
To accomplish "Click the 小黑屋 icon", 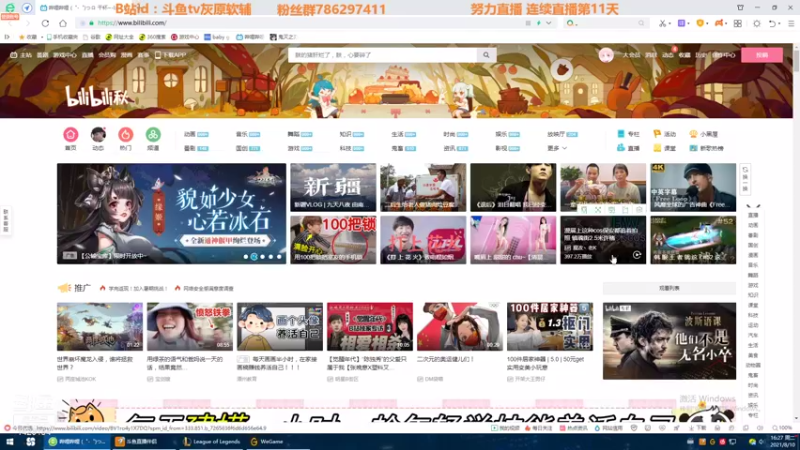I will pyautogui.click(x=693, y=134).
